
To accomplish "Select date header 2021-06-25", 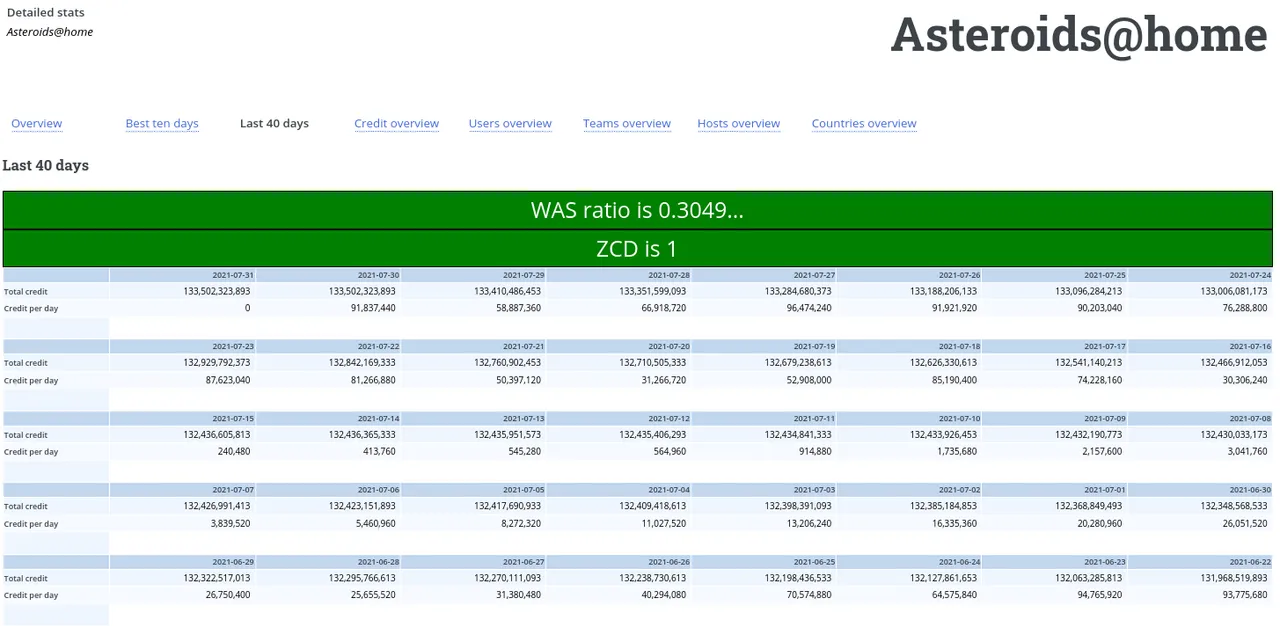I will (814, 562).
